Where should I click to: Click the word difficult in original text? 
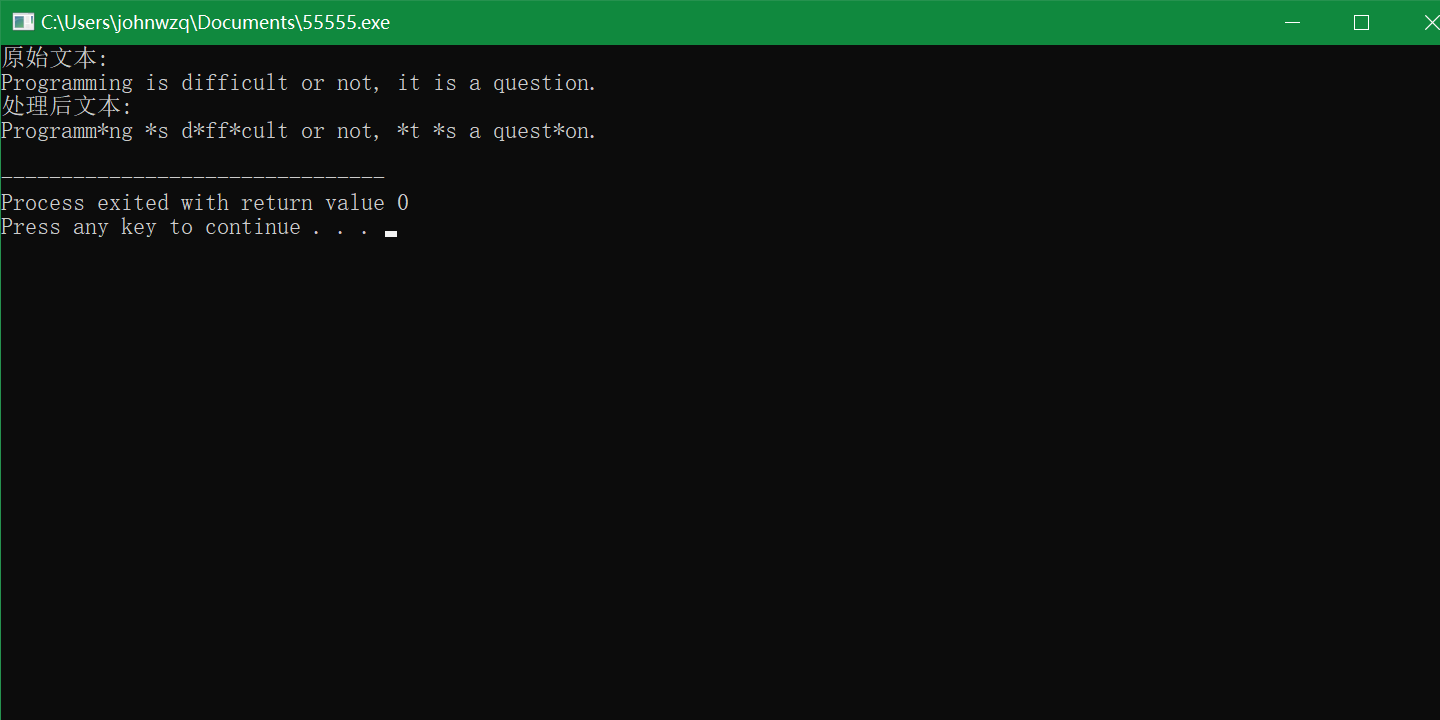[x=234, y=83]
